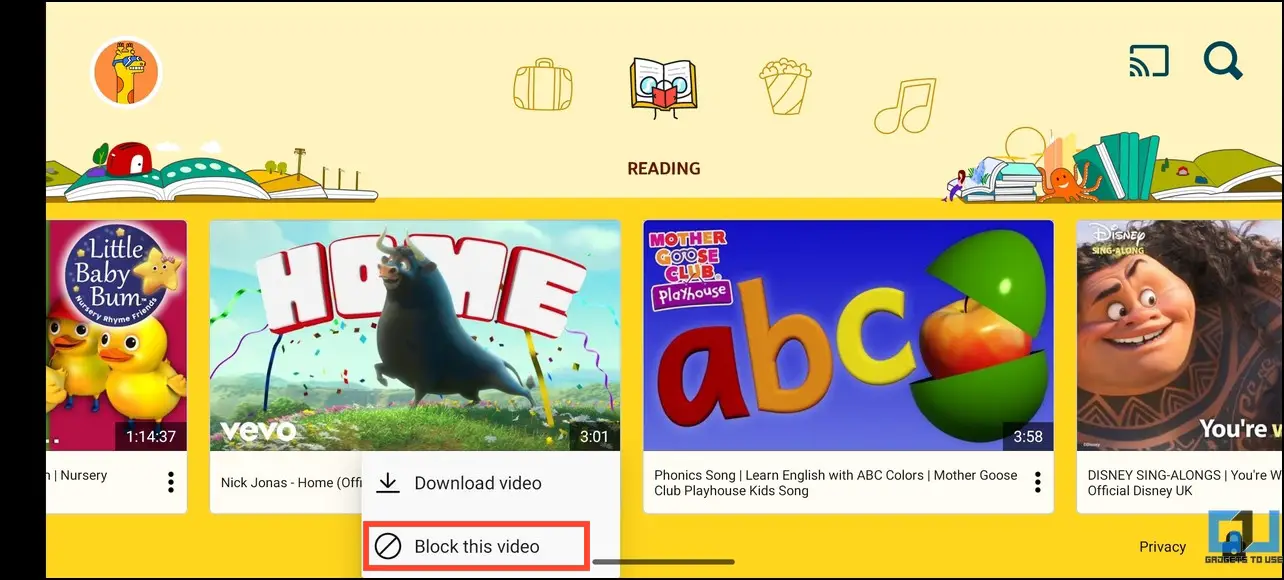Viewport: 1284px width, 580px height.
Task: Tap the block circle icon in menu
Action: pos(388,546)
